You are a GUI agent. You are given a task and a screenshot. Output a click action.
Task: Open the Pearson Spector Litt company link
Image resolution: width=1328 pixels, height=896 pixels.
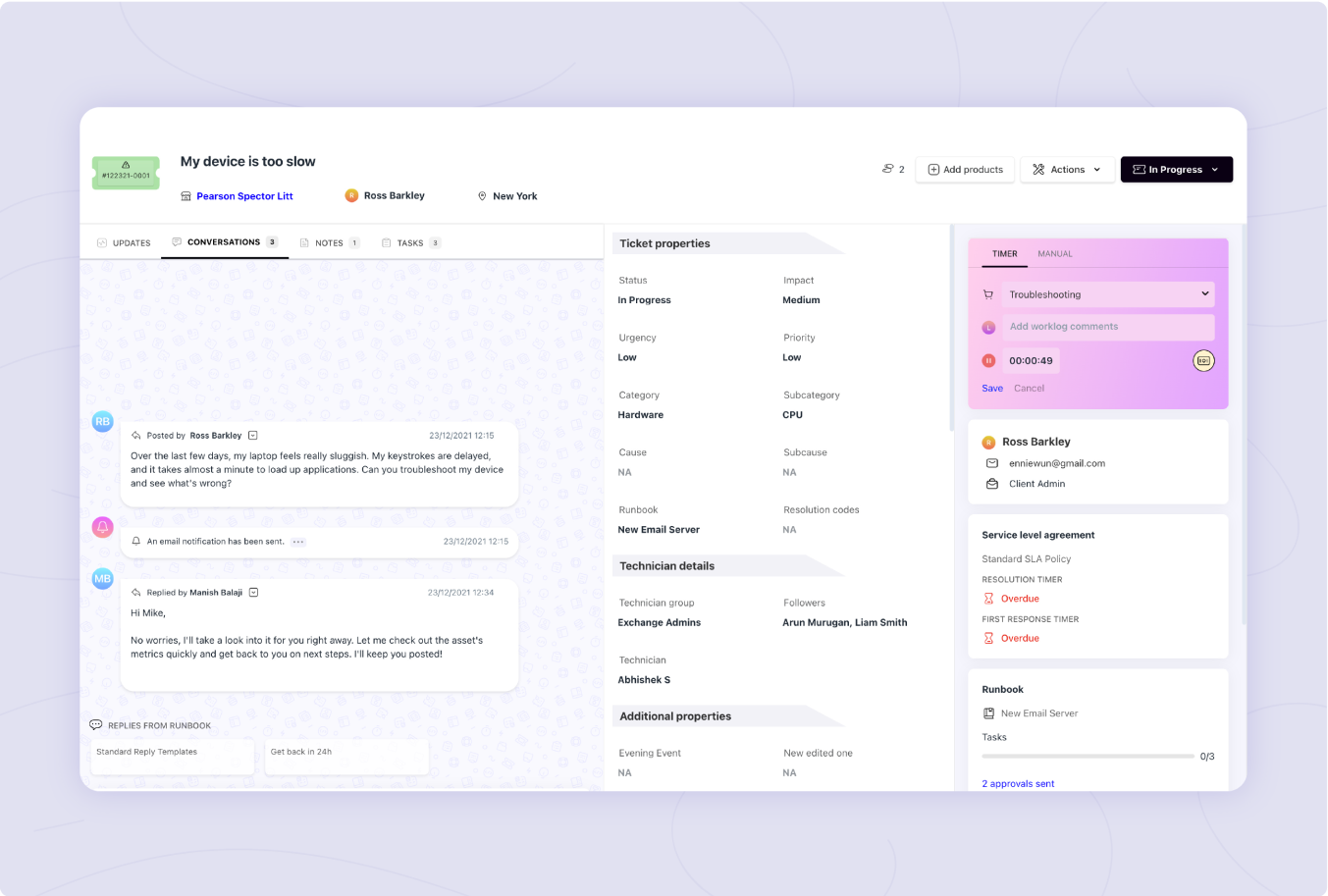(244, 195)
